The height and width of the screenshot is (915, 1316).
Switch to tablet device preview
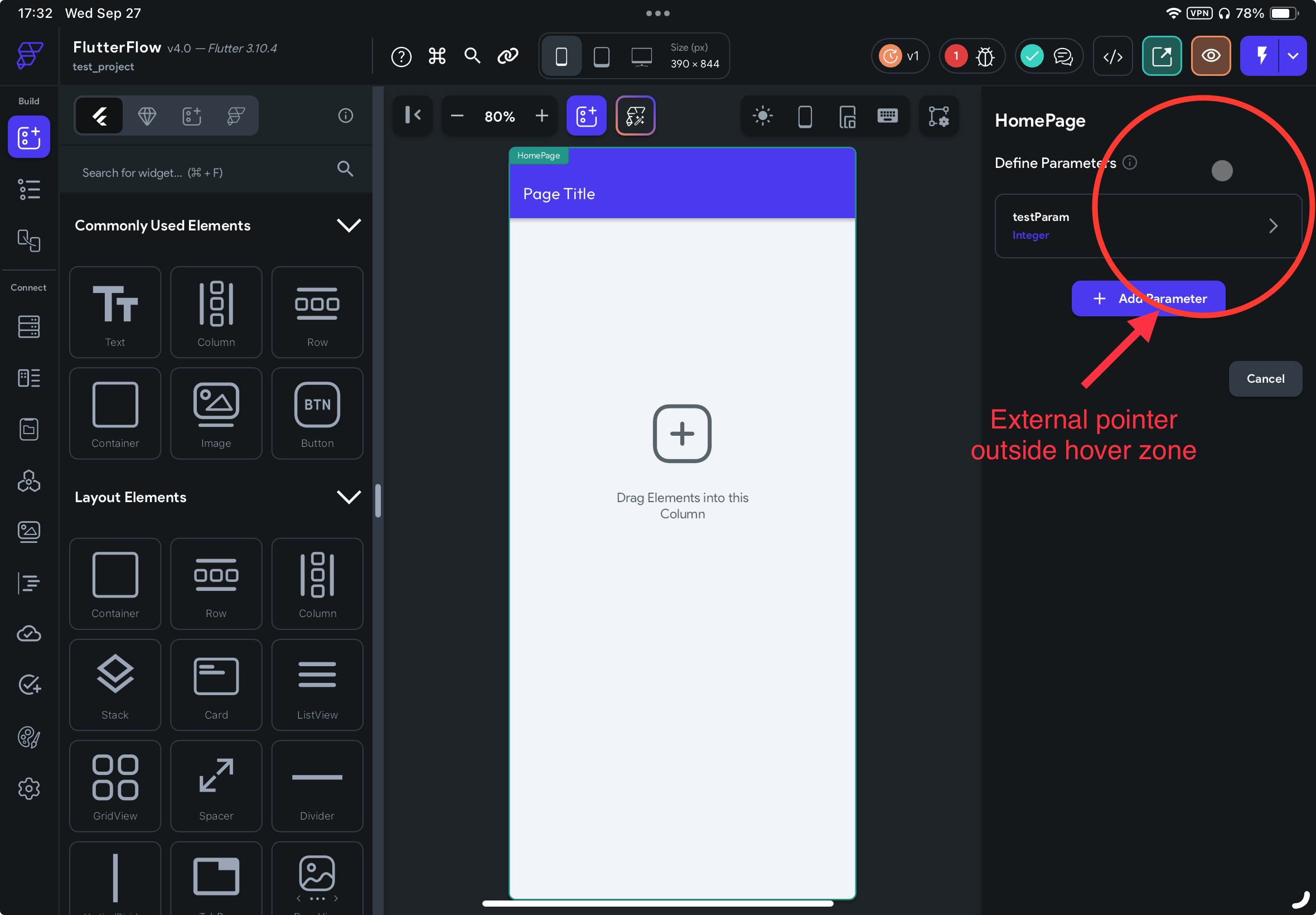point(601,56)
